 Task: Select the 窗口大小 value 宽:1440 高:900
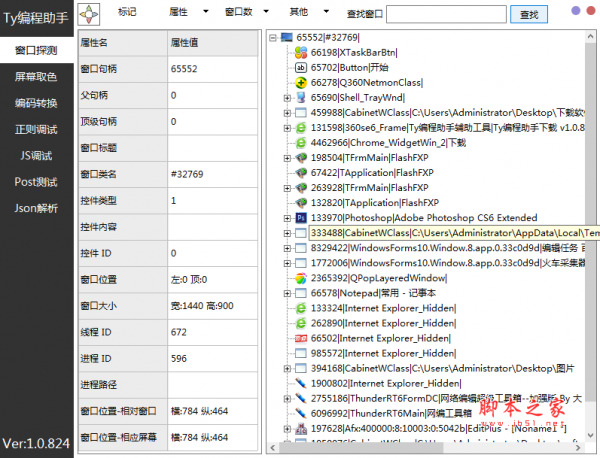(x=212, y=306)
